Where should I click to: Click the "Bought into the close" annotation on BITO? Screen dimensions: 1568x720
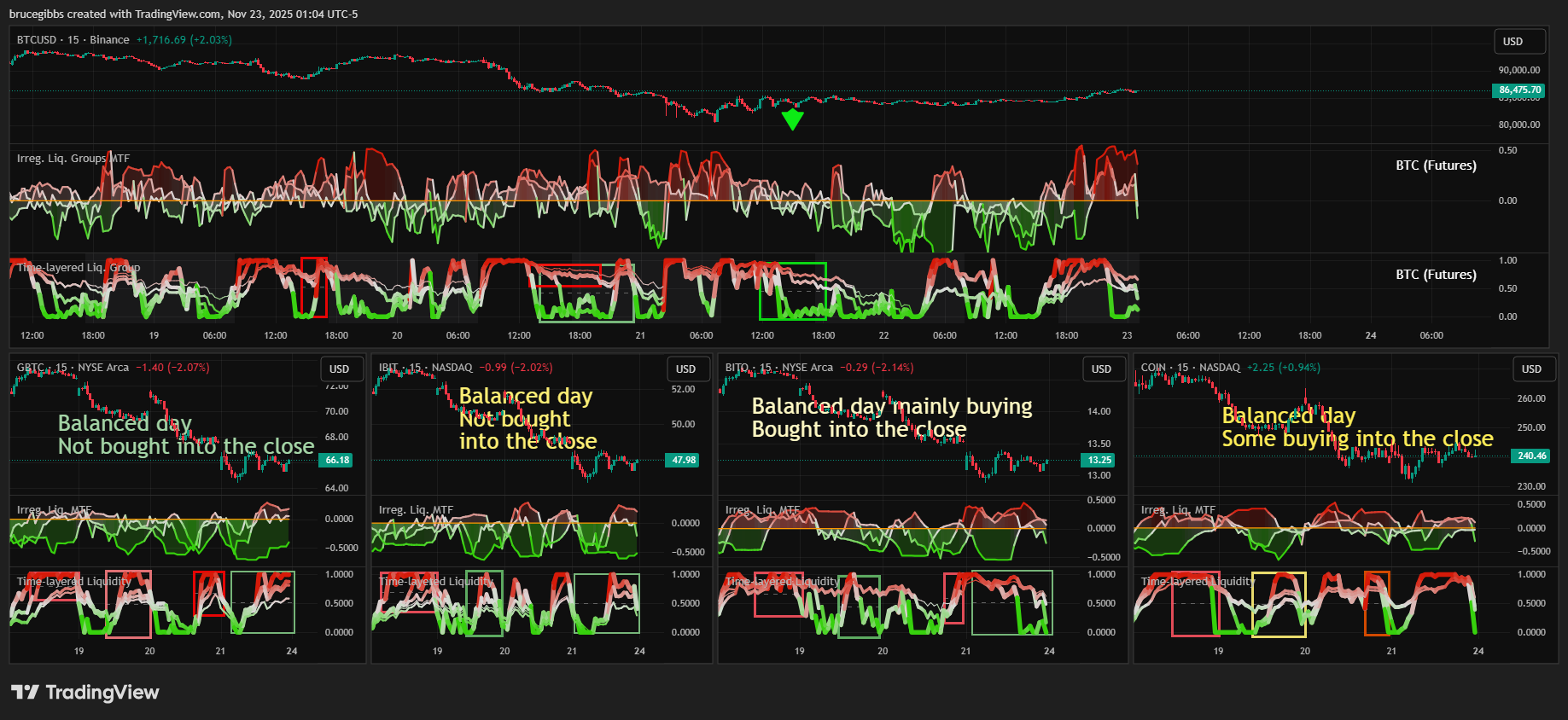point(859,430)
